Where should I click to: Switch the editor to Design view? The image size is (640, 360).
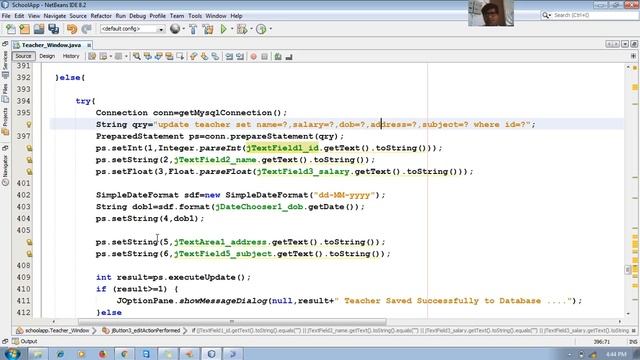(47, 56)
